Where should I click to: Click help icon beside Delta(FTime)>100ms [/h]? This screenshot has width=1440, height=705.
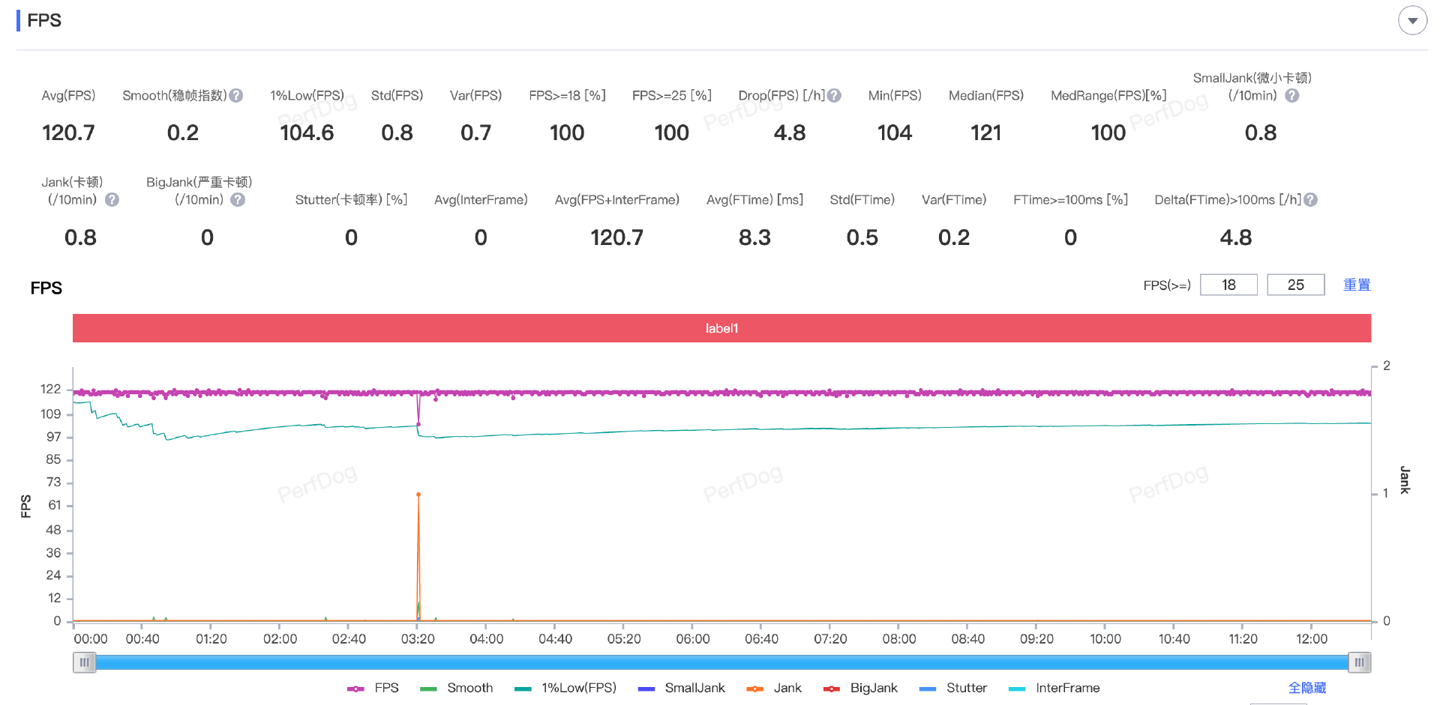pyautogui.click(x=1310, y=200)
